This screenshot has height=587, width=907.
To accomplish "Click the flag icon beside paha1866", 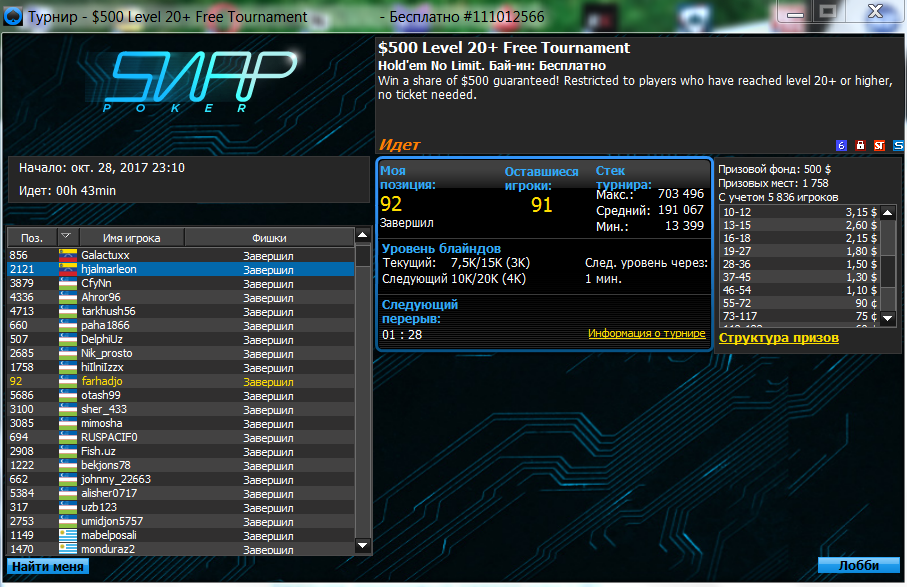I will 68,325.
